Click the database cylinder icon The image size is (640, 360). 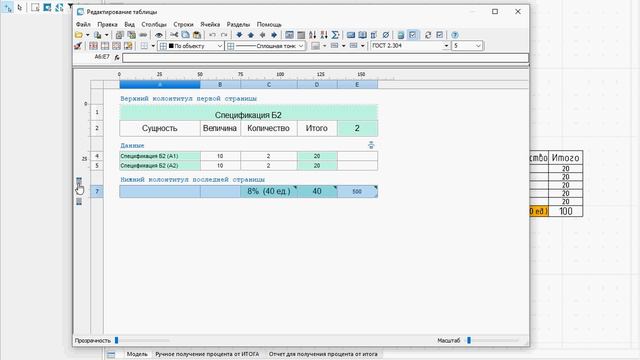(401, 35)
